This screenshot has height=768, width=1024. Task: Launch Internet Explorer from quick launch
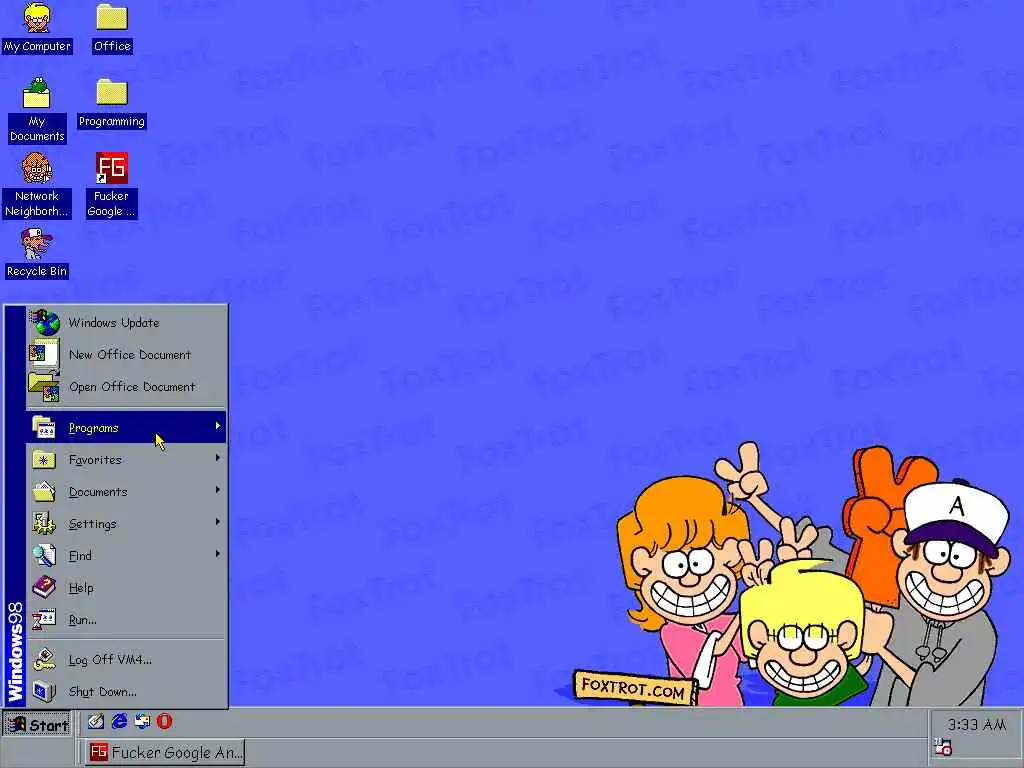pos(120,722)
